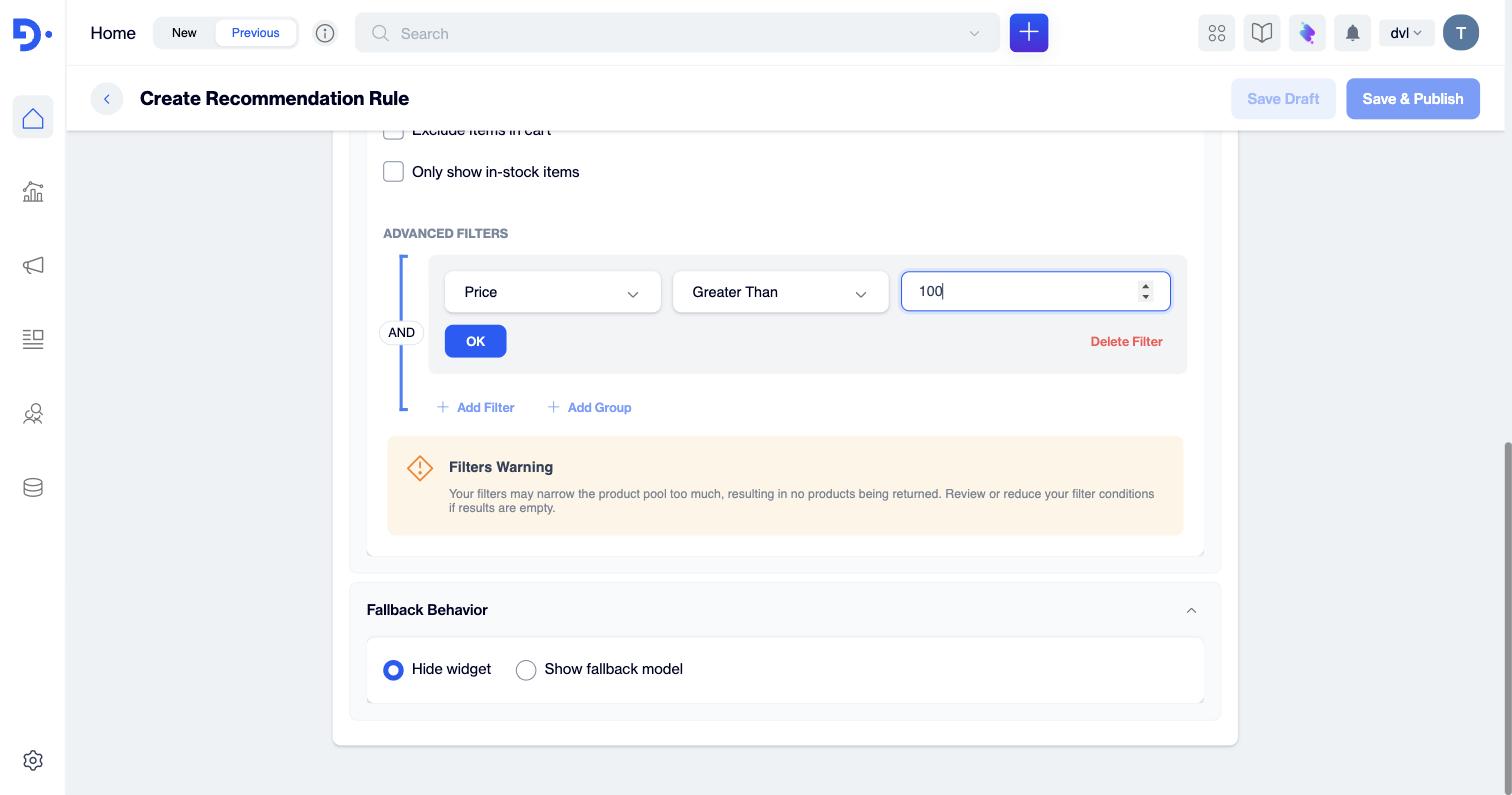Enable Only show in-stock items checkbox

[x=393, y=172]
